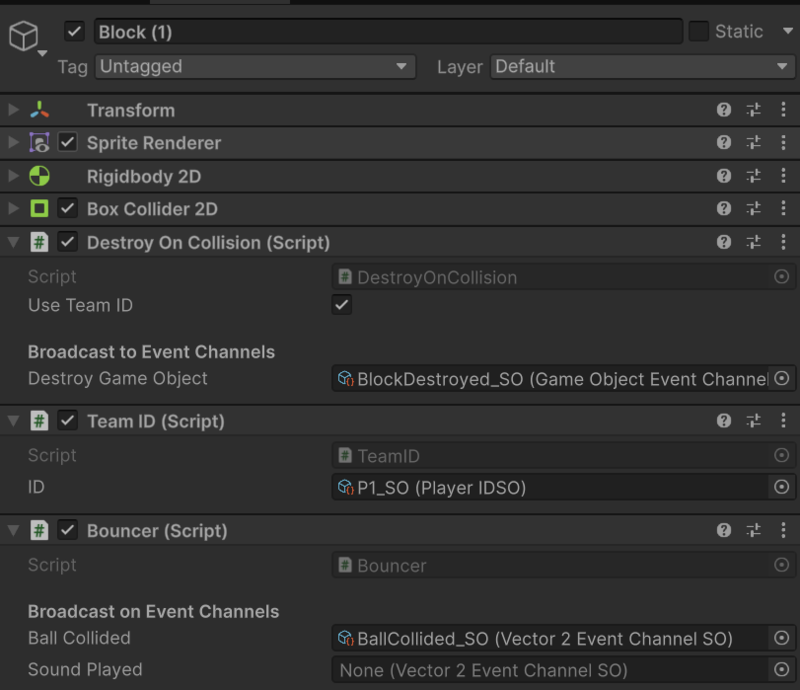Select the BallCollided_SO reference field
The width and height of the screenshot is (800, 690).
(550, 638)
